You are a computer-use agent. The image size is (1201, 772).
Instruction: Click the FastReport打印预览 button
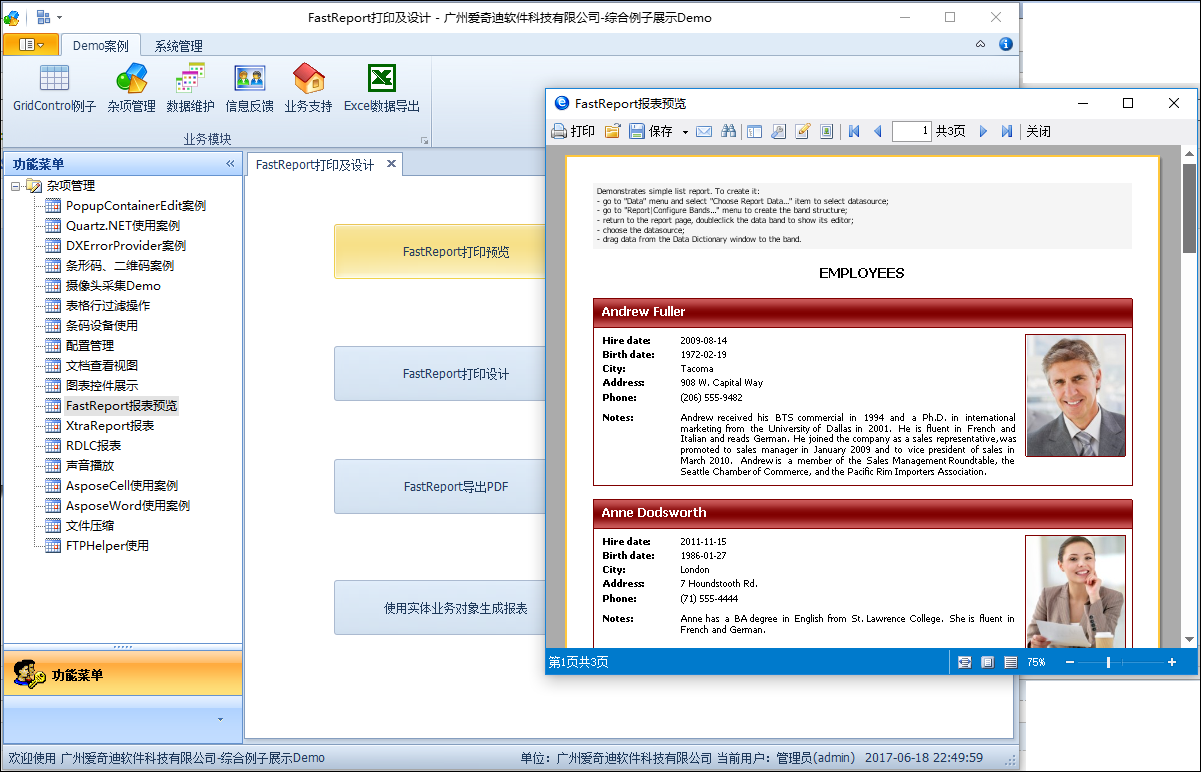[x=440, y=252]
